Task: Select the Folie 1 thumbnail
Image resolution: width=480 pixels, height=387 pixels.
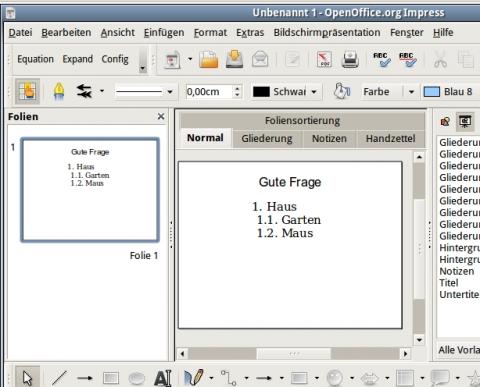Action: [90, 190]
